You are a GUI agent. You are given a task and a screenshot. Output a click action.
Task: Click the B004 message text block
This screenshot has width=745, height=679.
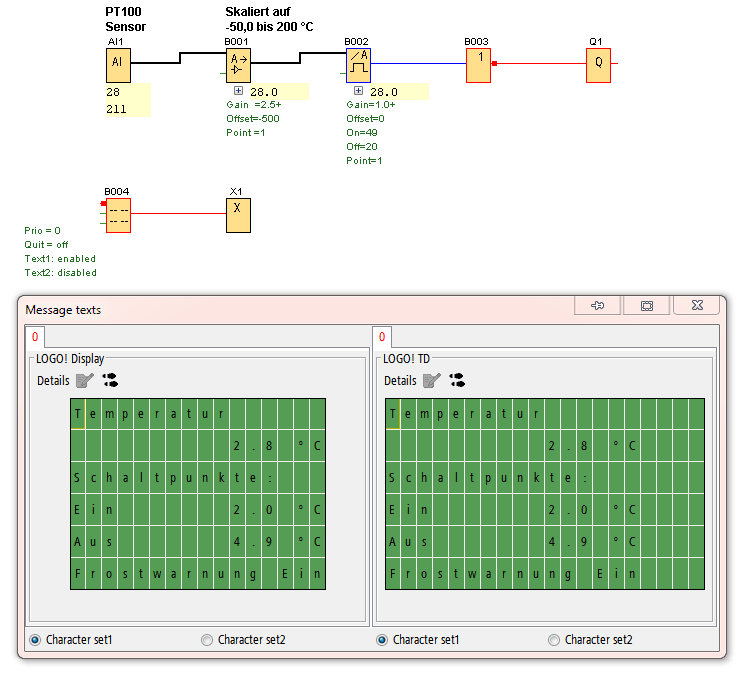coord(118,215)
